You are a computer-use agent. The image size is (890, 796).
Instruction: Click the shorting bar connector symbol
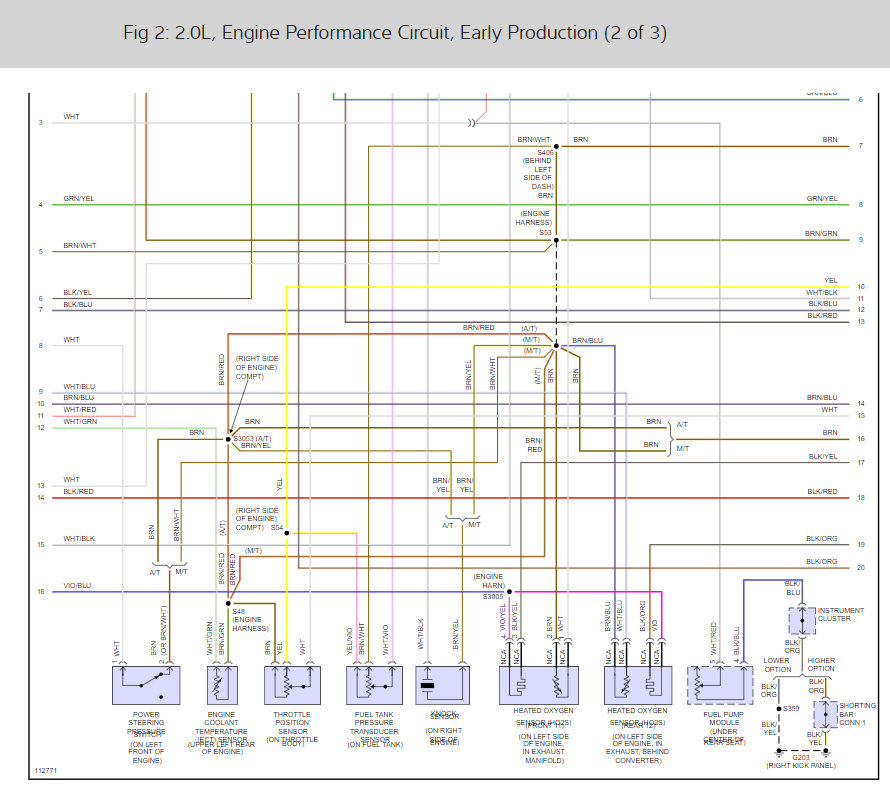[x=826, y=714]
